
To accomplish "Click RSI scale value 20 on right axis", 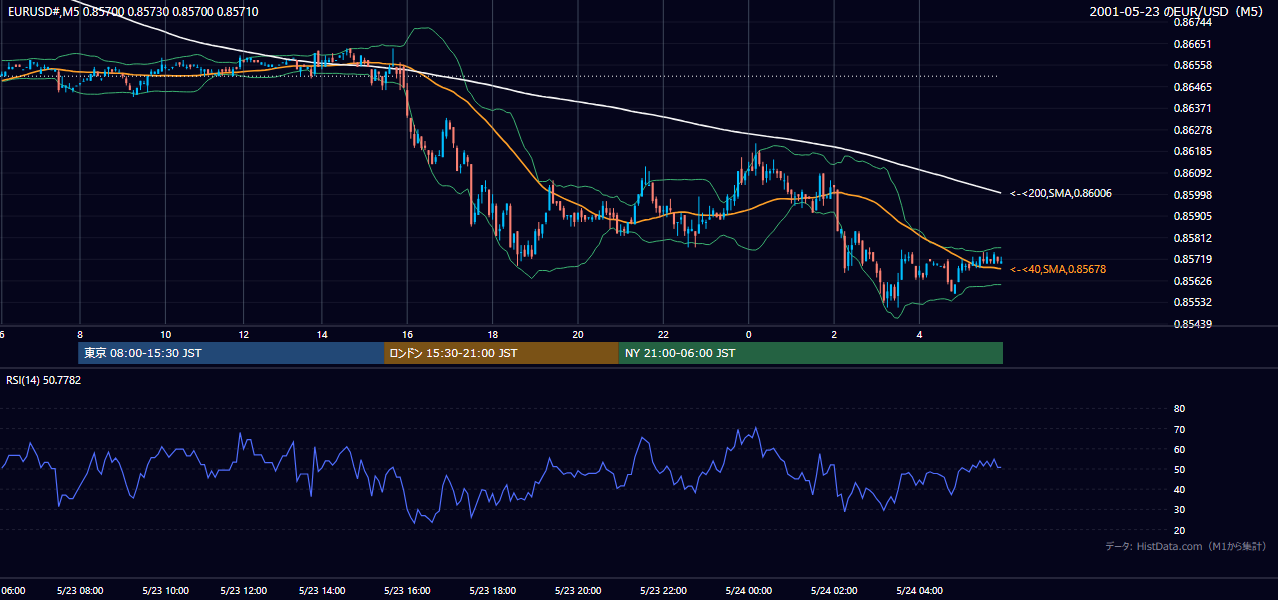I will point(1179,530).
